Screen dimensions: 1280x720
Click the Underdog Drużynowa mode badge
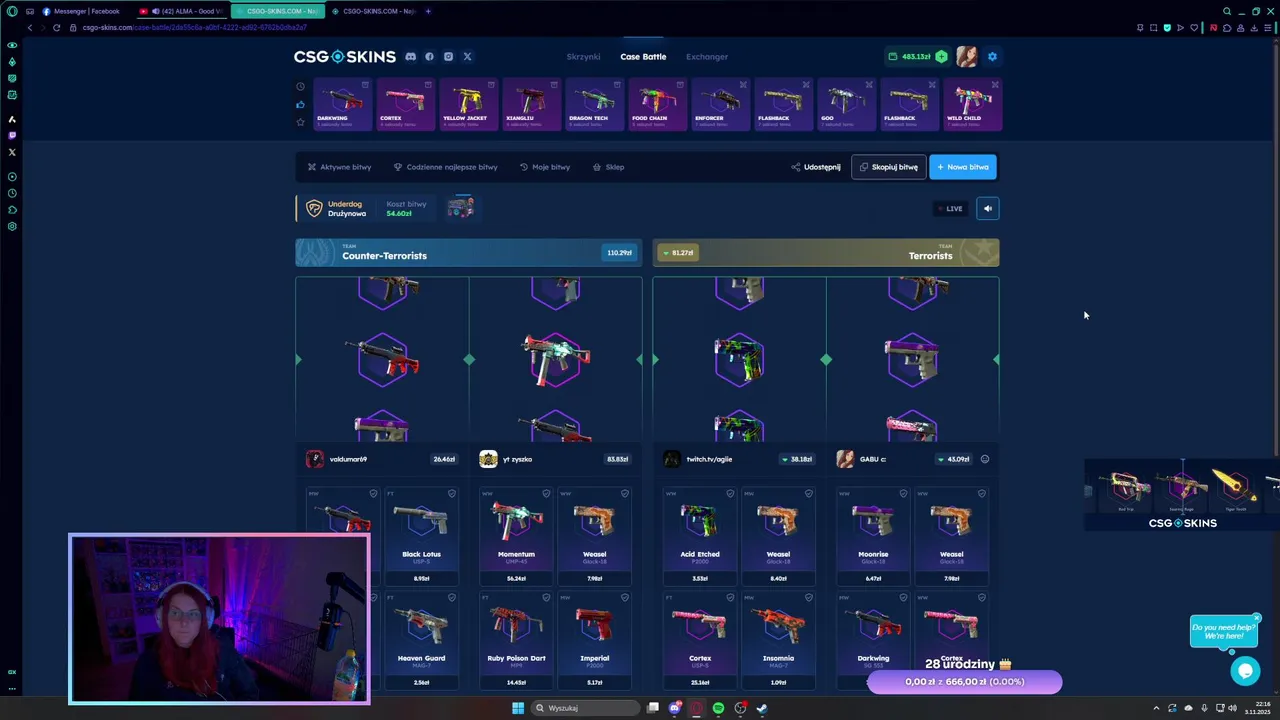pos(336,208)
